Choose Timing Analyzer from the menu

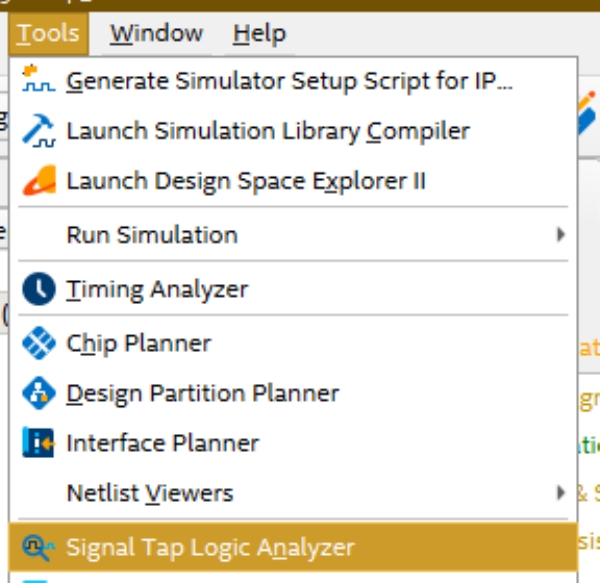[x=157, y=290]
